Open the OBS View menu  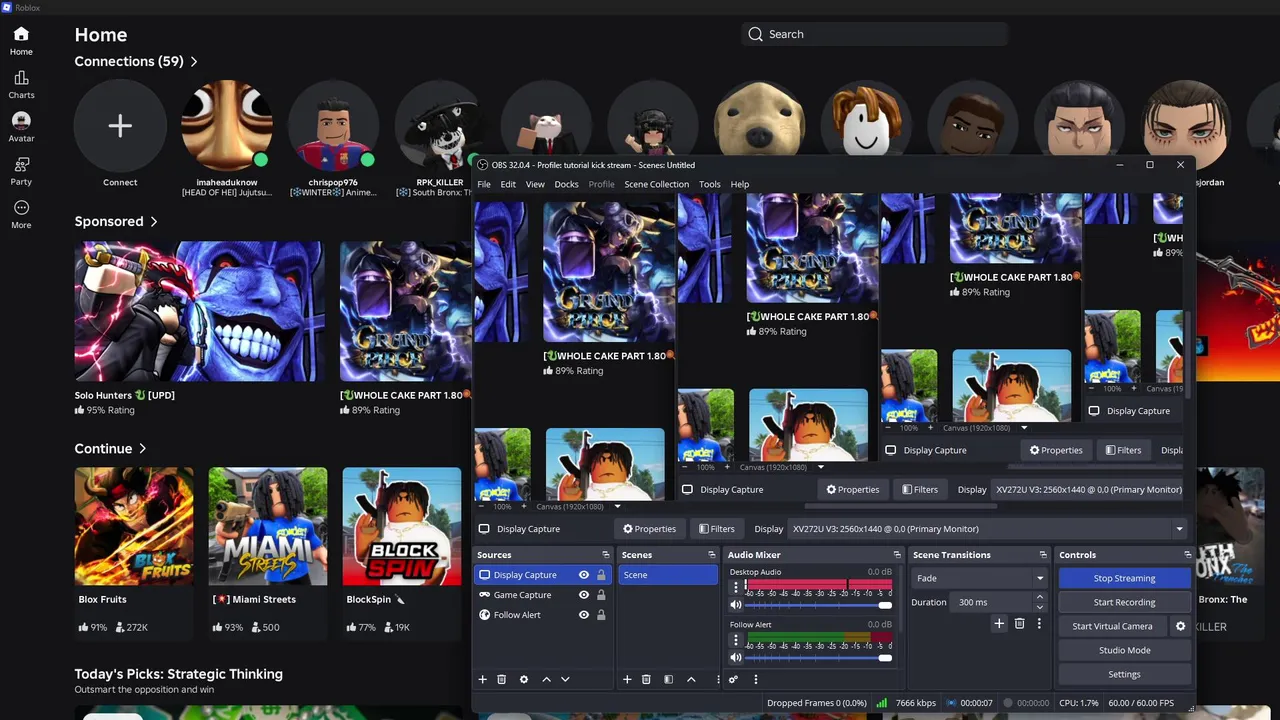point(535,184)
